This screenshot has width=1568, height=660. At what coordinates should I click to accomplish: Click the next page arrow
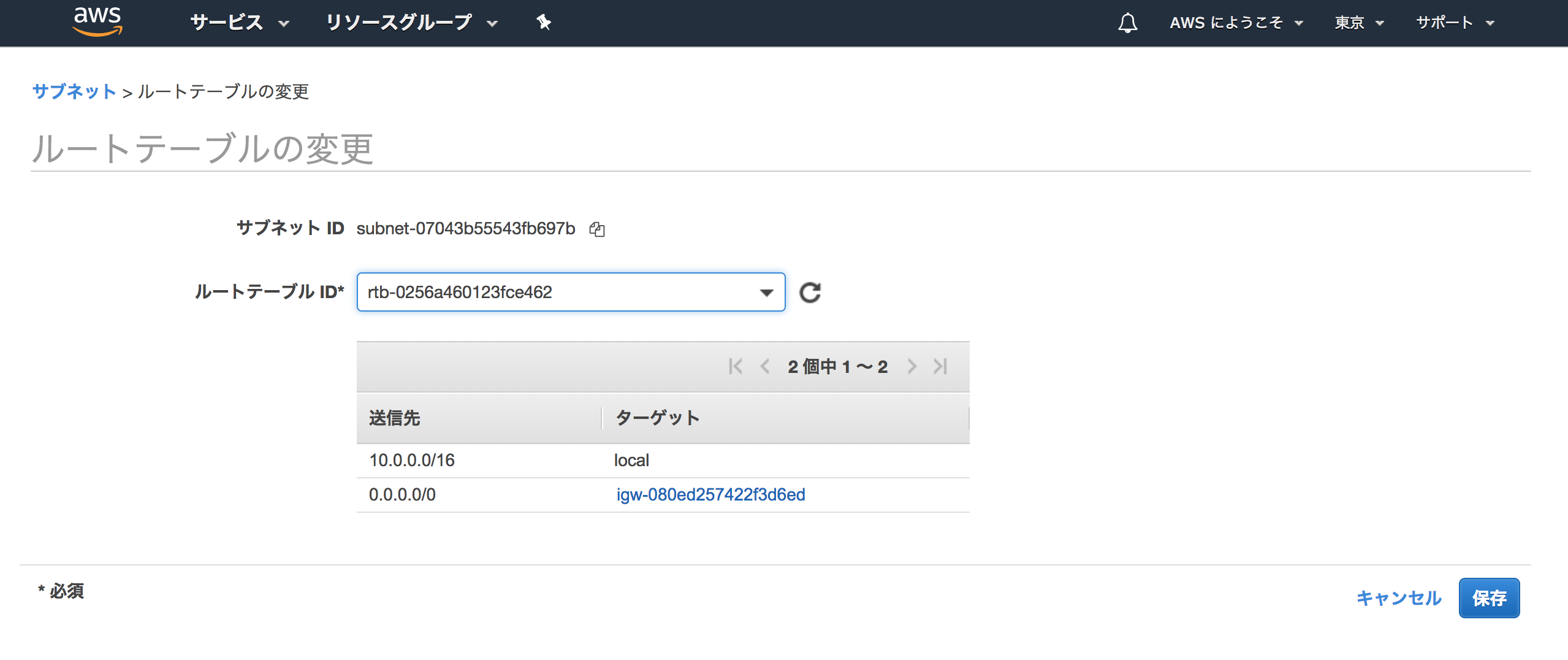tap(913, 366)
